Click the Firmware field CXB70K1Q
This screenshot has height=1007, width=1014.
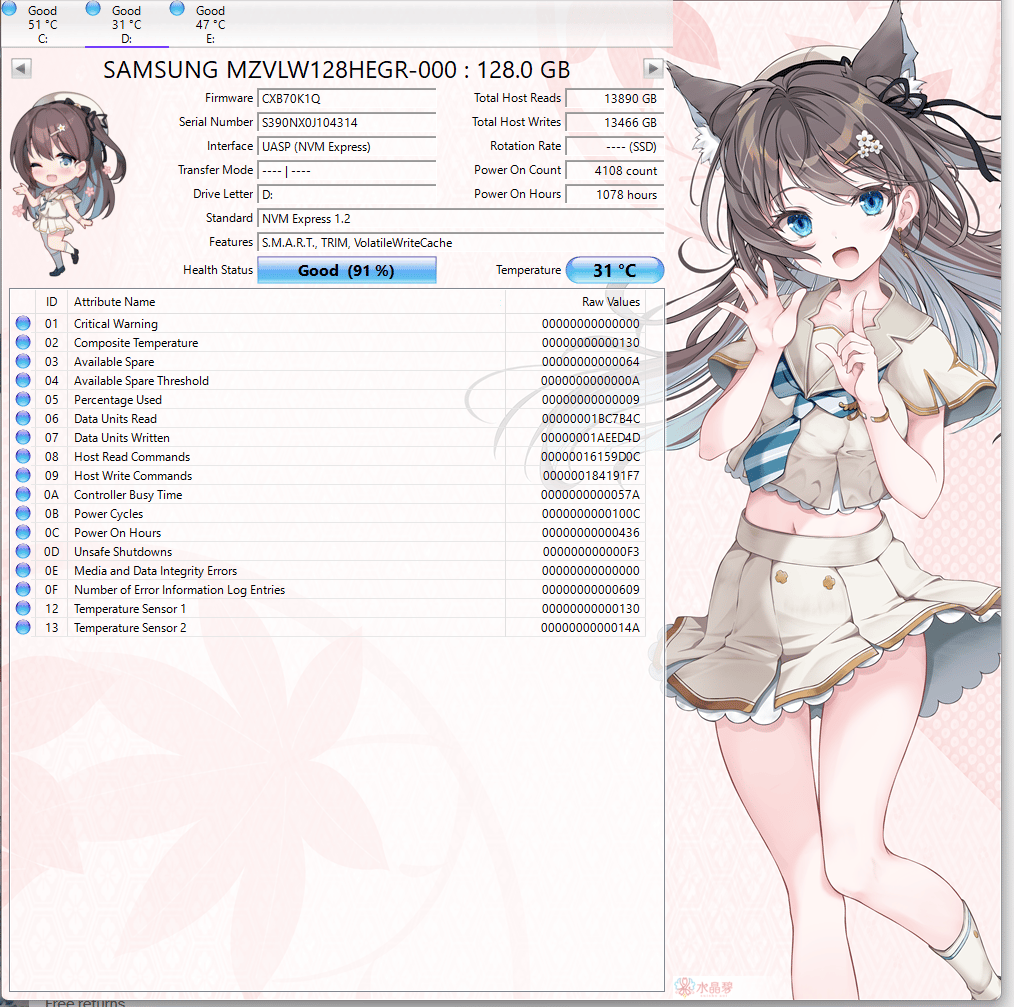coord(347,98)
